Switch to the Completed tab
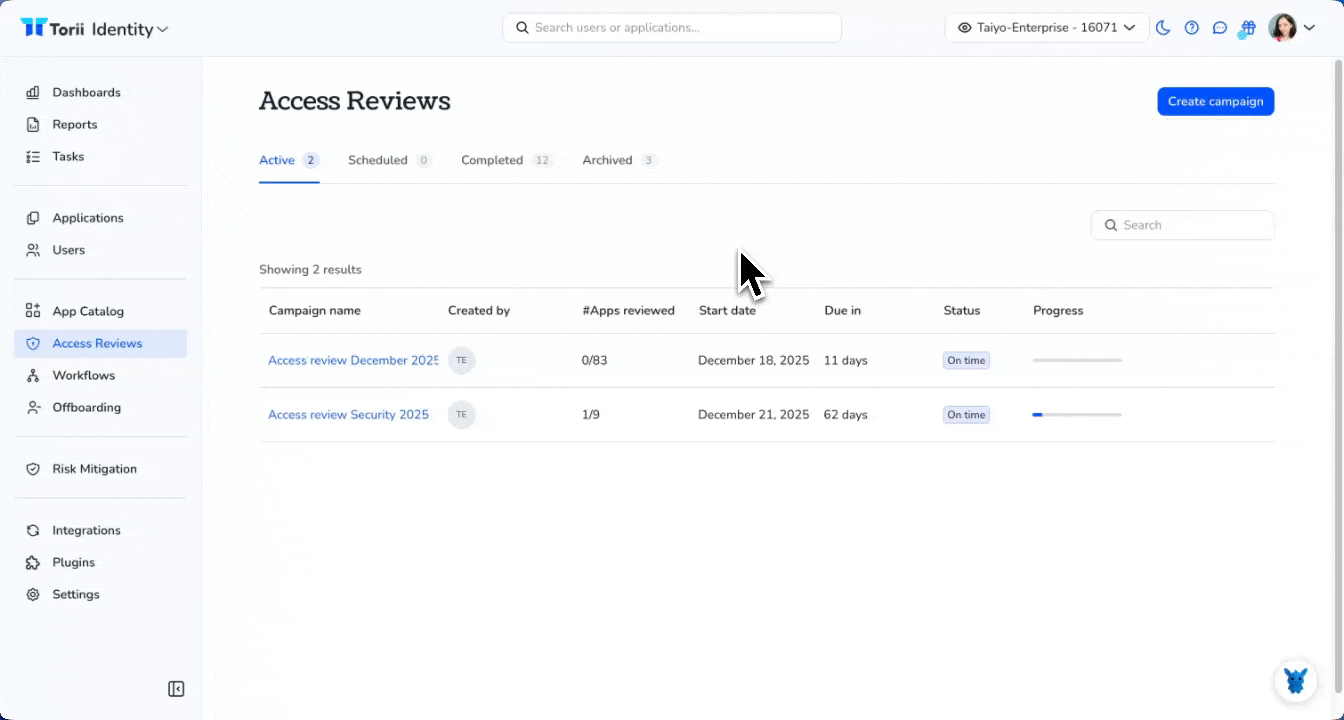Viewport: 1344px width, 720px height. click(507, 160)
